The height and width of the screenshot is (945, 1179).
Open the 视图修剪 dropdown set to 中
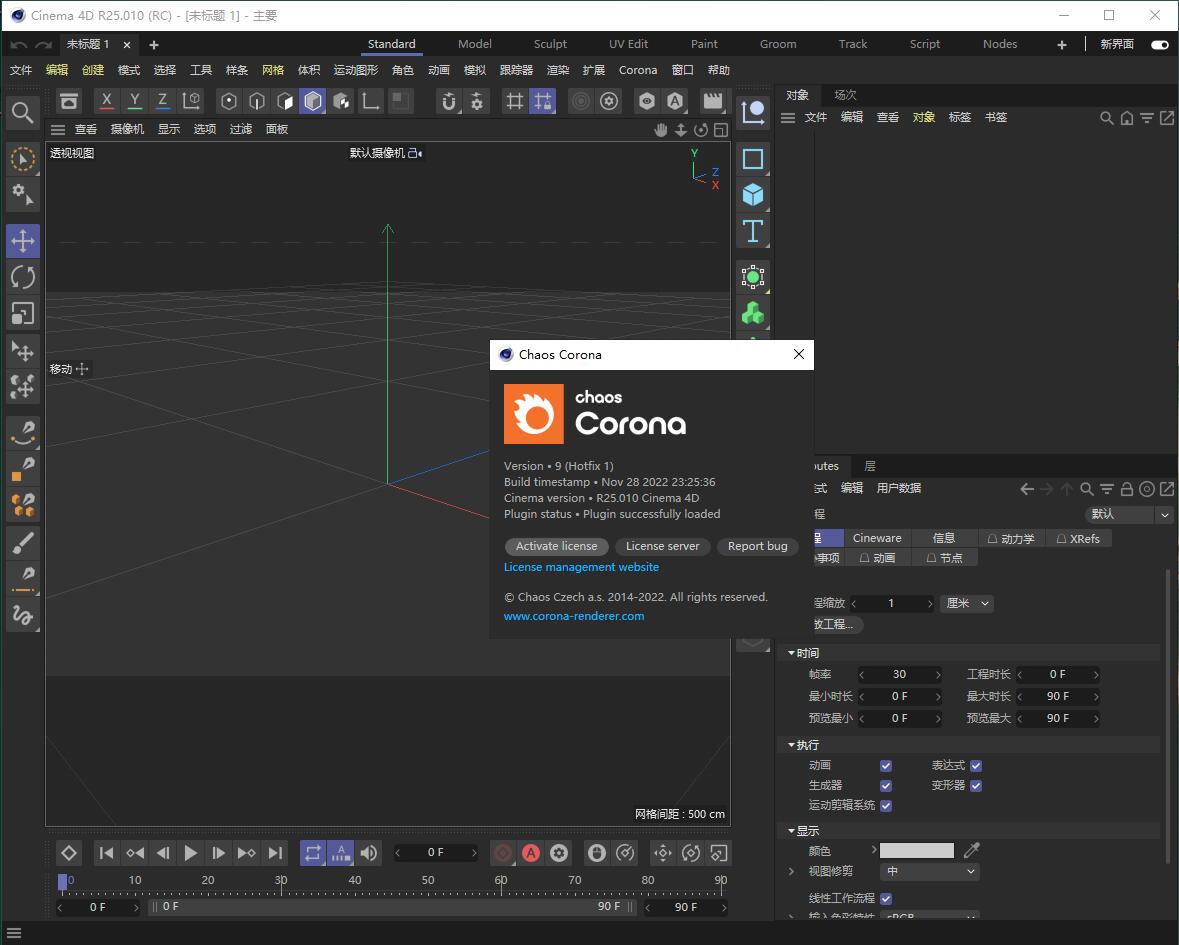pyautogui.click(x=929, y=871)
